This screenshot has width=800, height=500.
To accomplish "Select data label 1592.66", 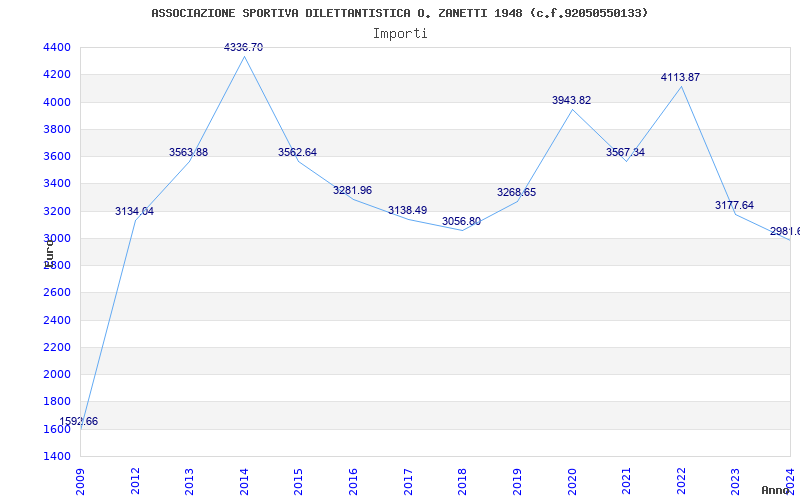I will point(79,421).
